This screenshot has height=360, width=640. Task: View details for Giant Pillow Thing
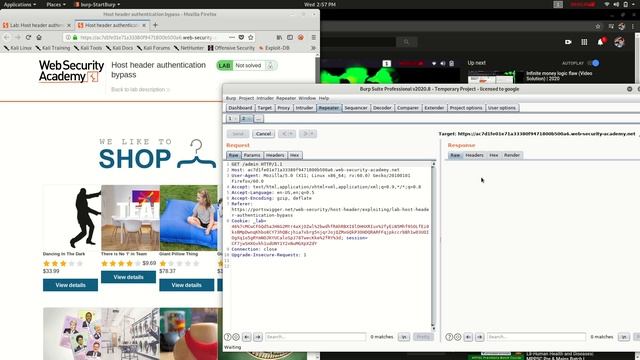[x=187, y=285]
